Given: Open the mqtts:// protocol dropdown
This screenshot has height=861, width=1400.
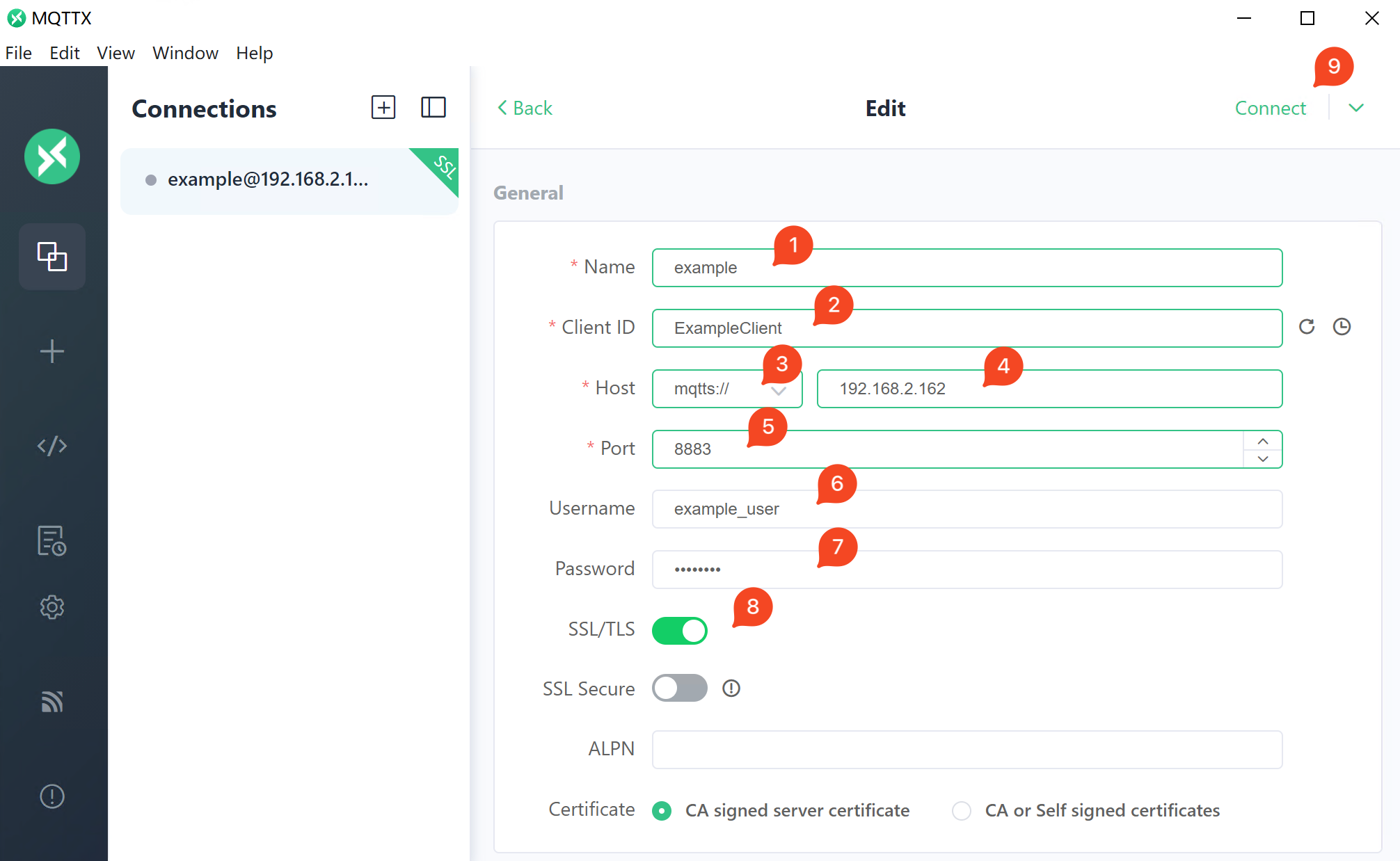Looking at the screenshot, I should click(x=727, y=389).
